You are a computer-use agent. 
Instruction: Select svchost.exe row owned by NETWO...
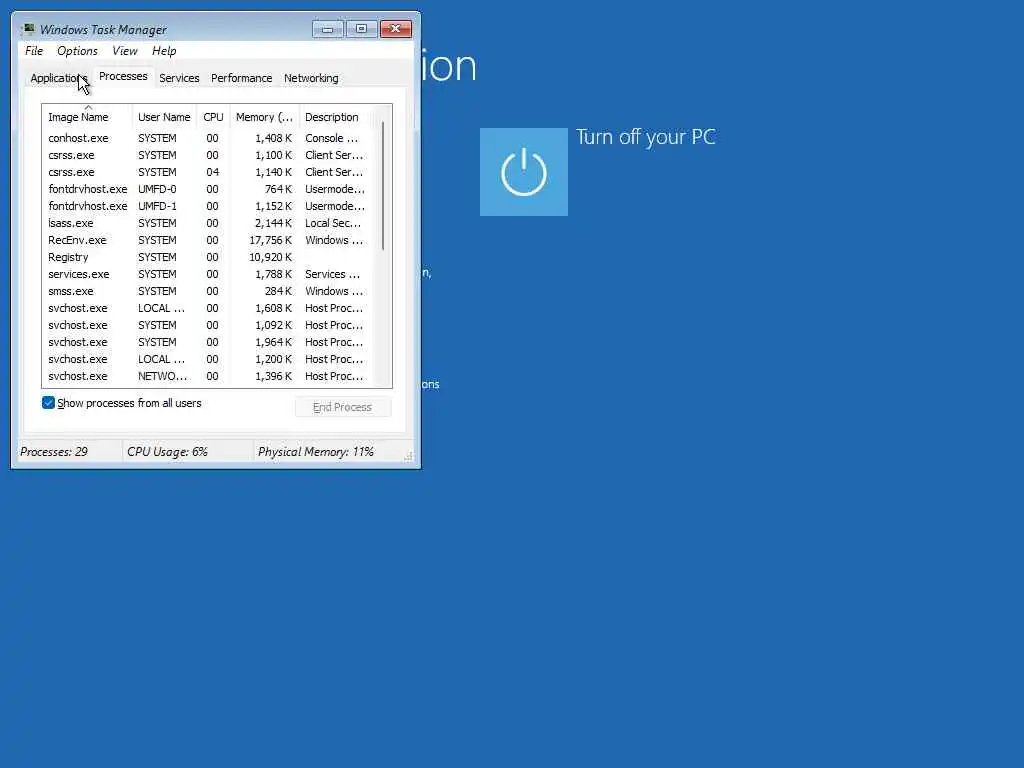209,376
